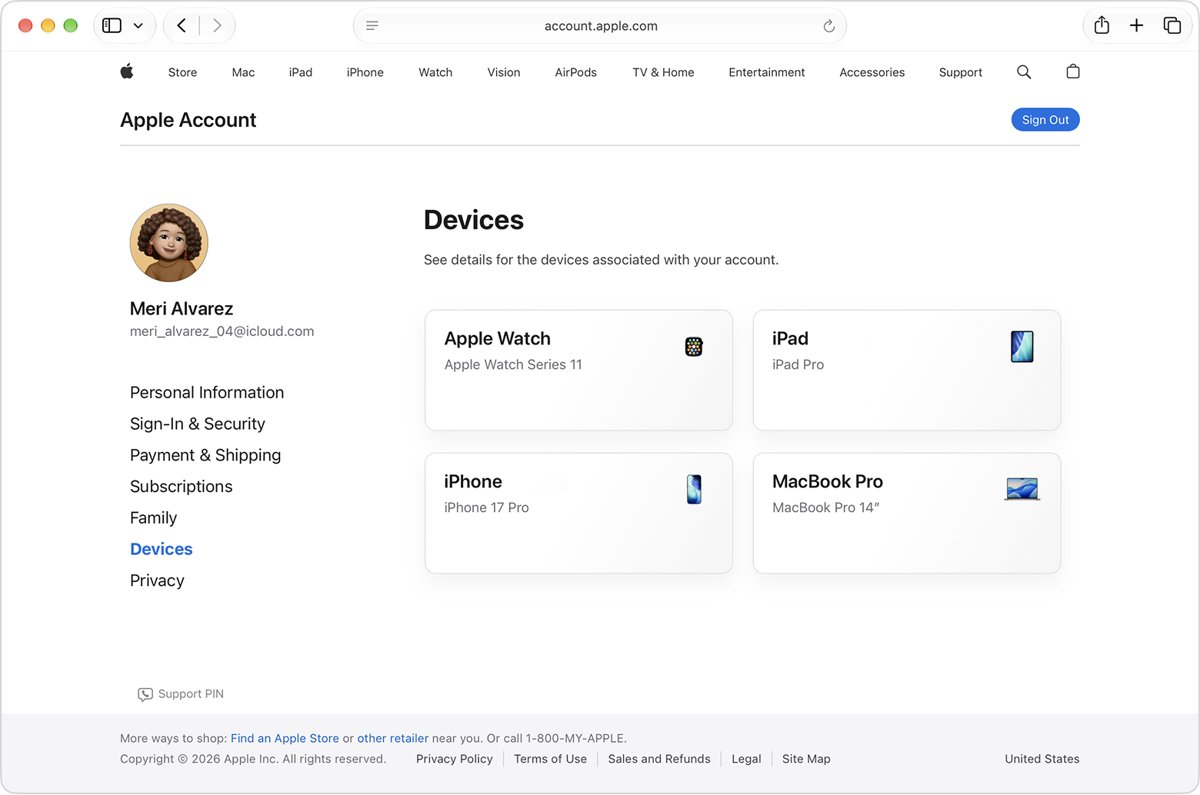Click the meri_alvarez_04@icloud.com email text
Image resolution: width=1200 pixels, height=795 pixels.
pos(222,331)
